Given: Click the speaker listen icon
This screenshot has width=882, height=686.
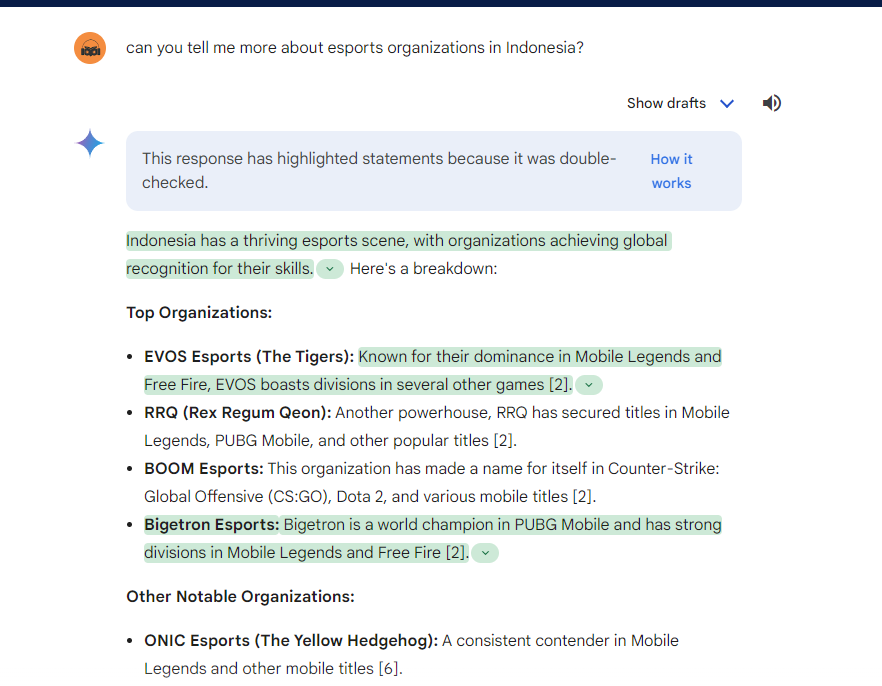Looking at the screenshot, I should [772, 103].
